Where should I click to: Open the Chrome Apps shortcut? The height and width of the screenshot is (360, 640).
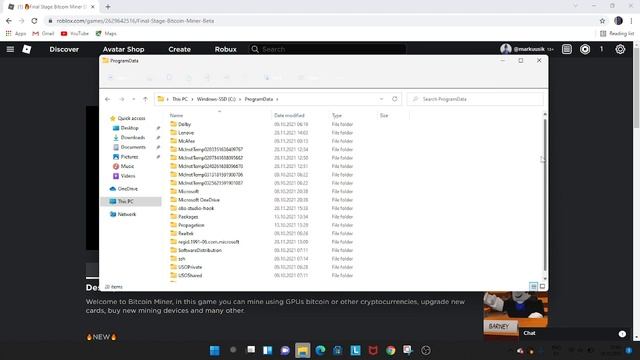16,33
